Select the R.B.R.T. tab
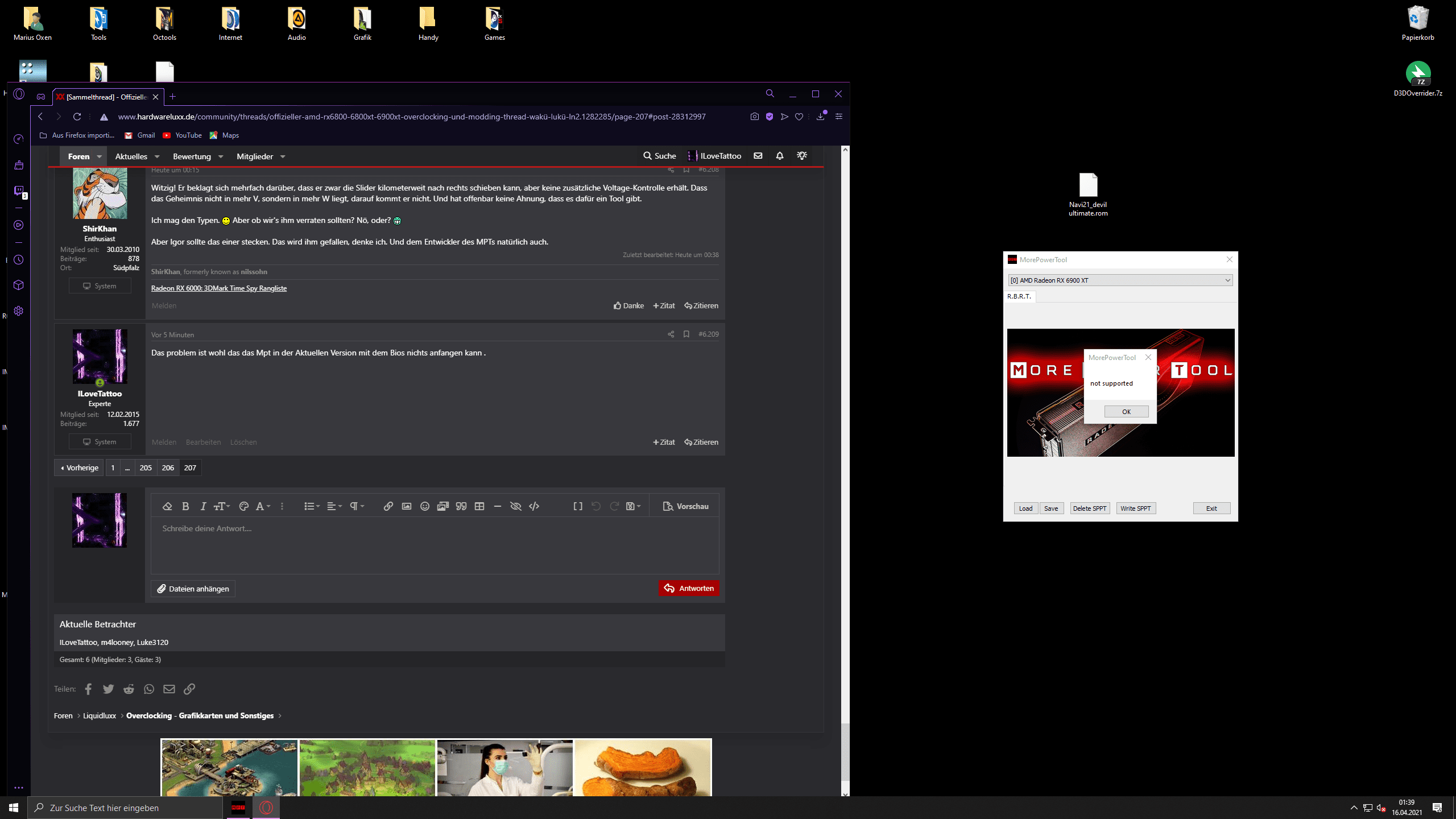The height and width of the screenshot is (819, 1456). [x=1019, y=296]
